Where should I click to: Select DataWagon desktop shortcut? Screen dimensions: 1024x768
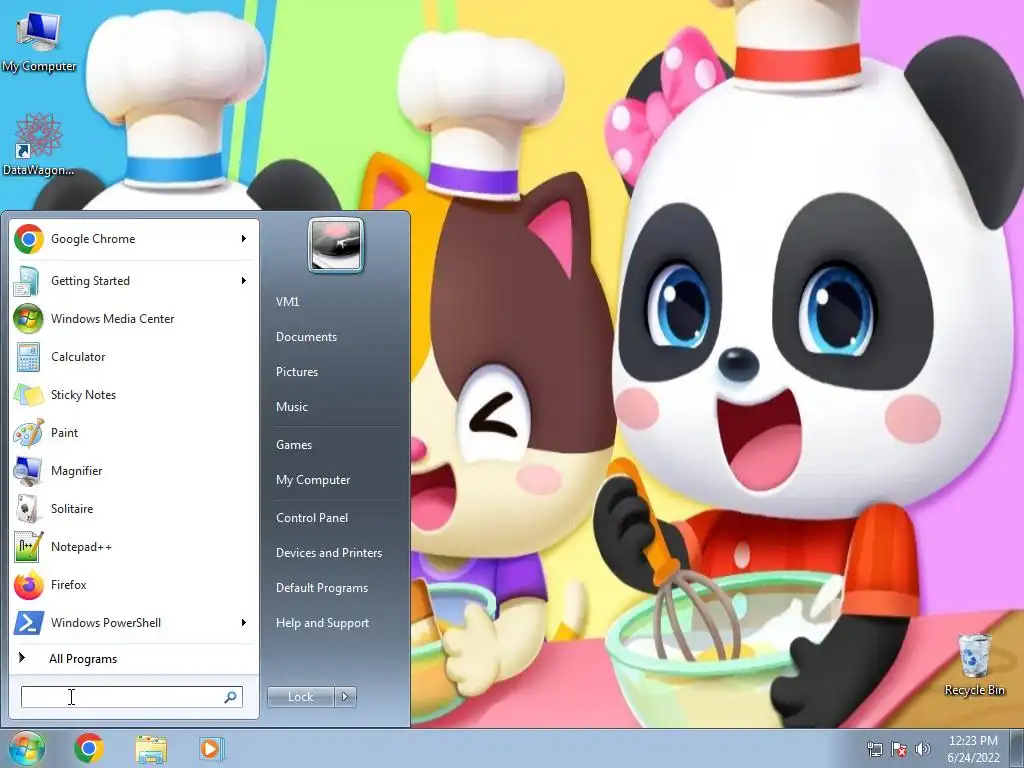tap(39, 144)
